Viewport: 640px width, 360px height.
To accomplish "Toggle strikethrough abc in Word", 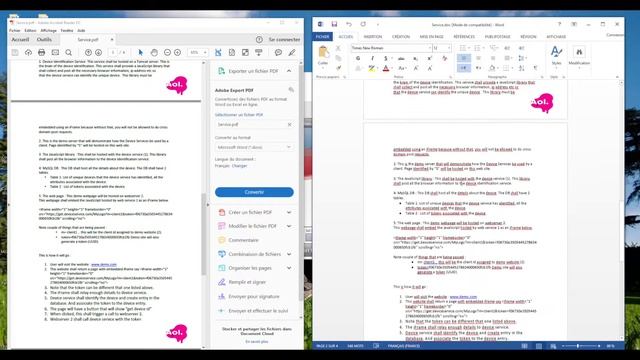I will (x=401, y=58).
